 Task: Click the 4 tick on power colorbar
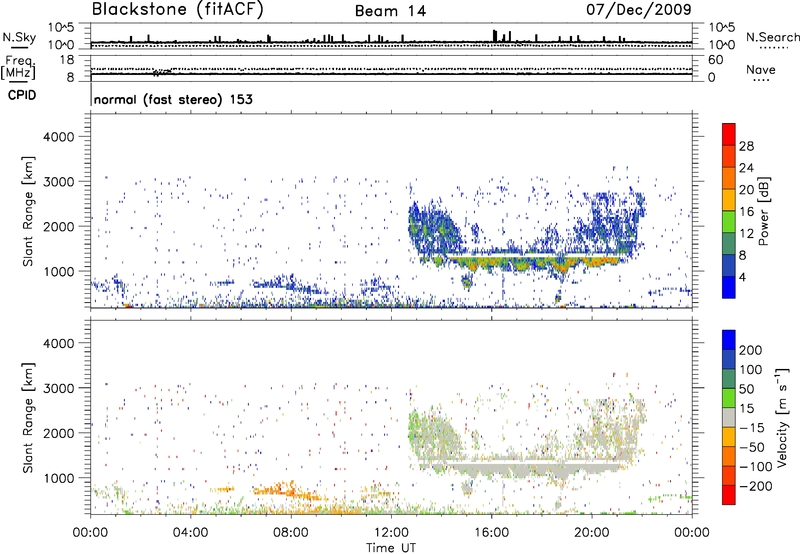pyautogui.click(x=743, y=277)
